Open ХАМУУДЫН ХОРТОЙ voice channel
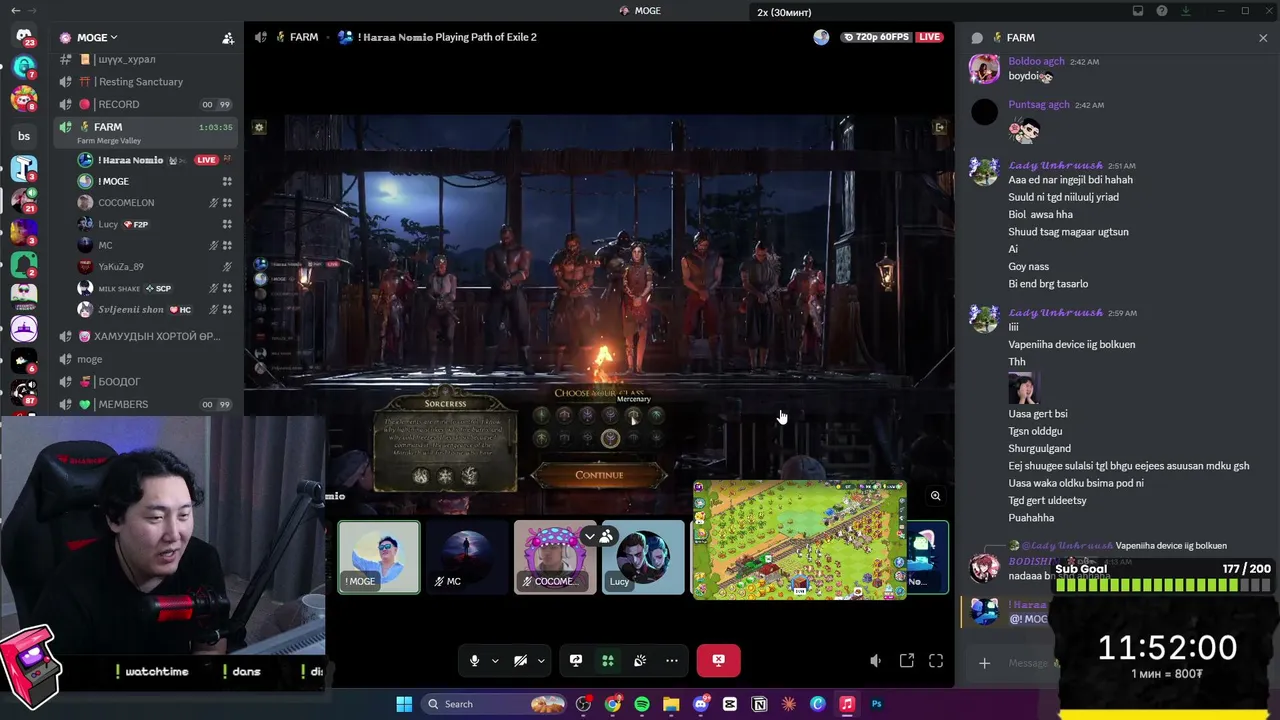 143,336
